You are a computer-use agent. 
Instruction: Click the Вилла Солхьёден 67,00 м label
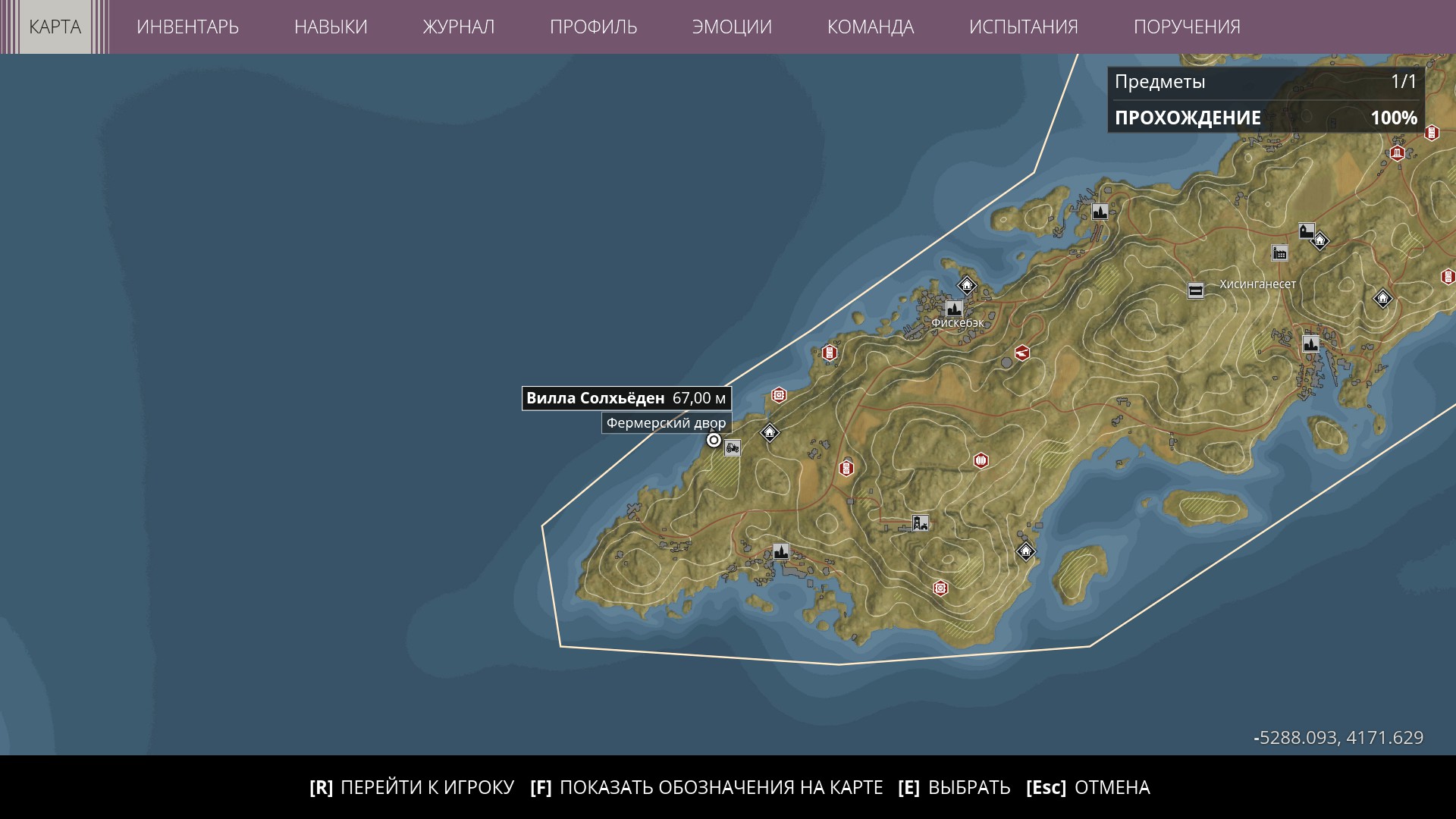(x=626, y=398)
